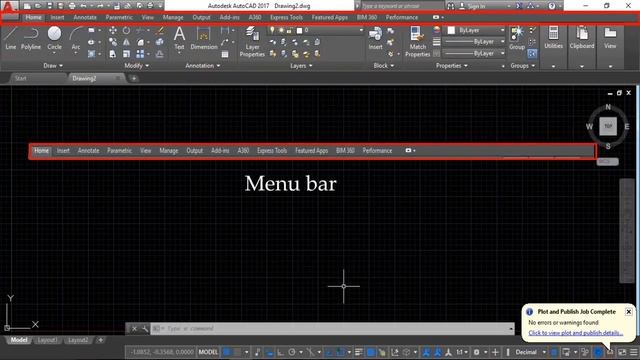Open Insert tab in ribbon under title bar
The width and height of the screenshot is (640, 360).
coord(57,17)
